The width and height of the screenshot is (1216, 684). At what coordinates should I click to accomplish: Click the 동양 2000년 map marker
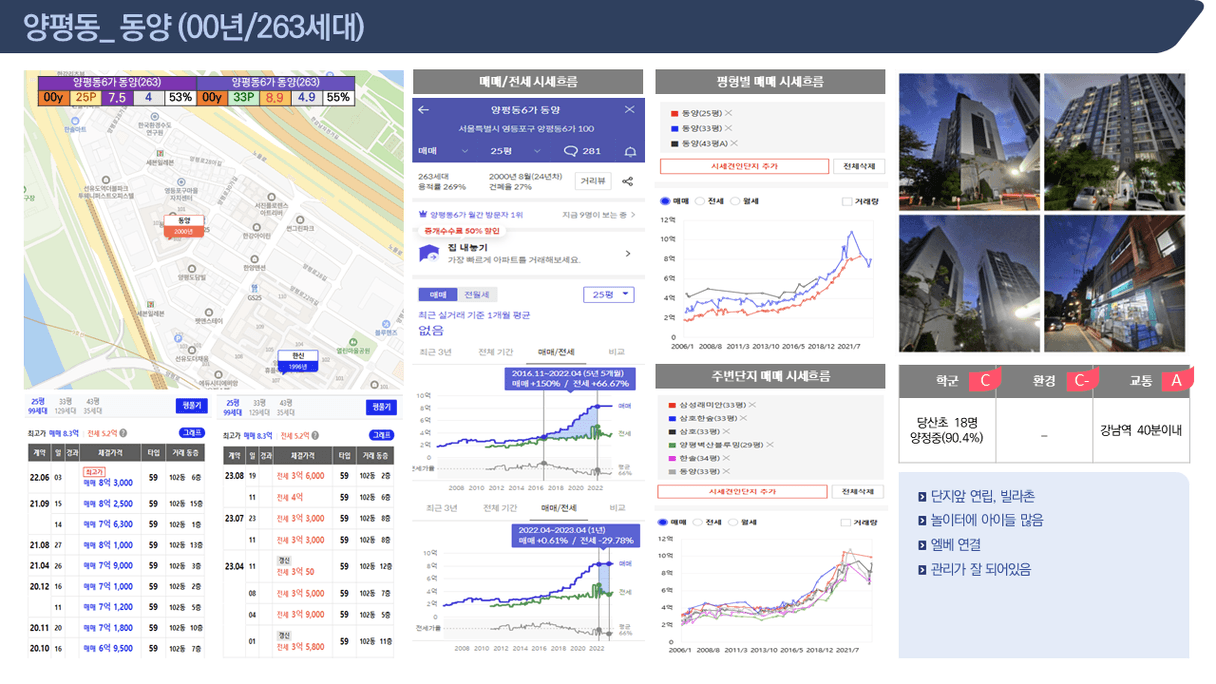[x=183, y=225]
